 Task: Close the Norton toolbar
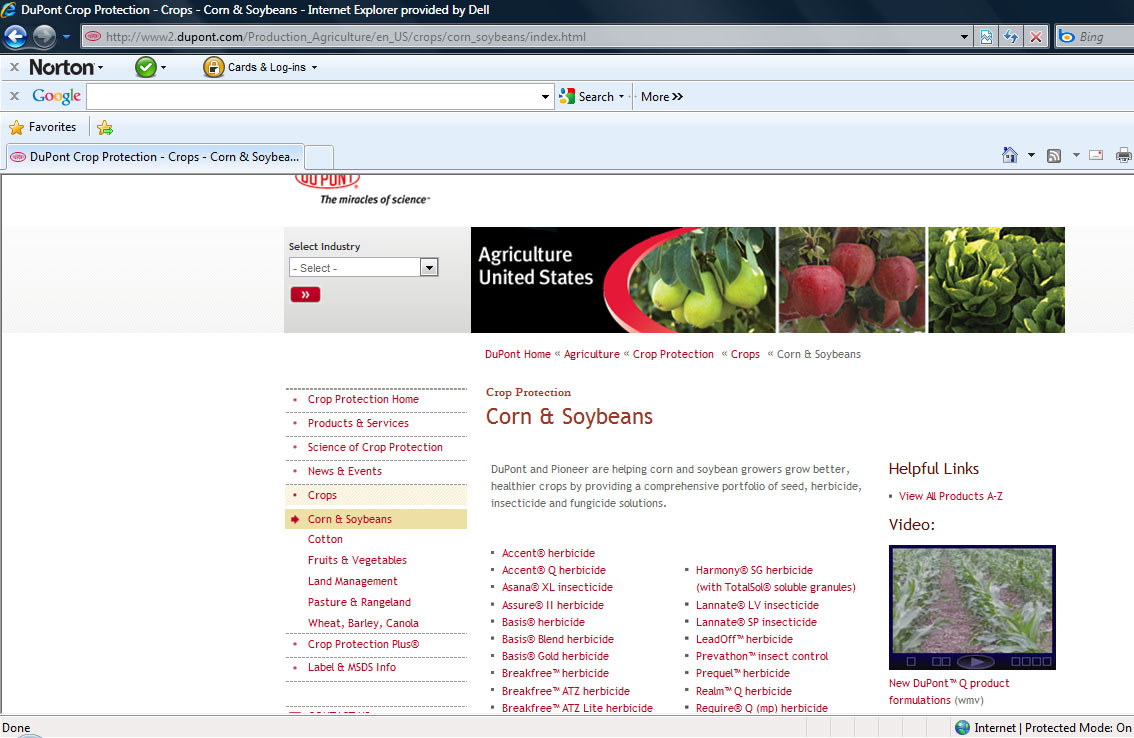coord(14,67)
